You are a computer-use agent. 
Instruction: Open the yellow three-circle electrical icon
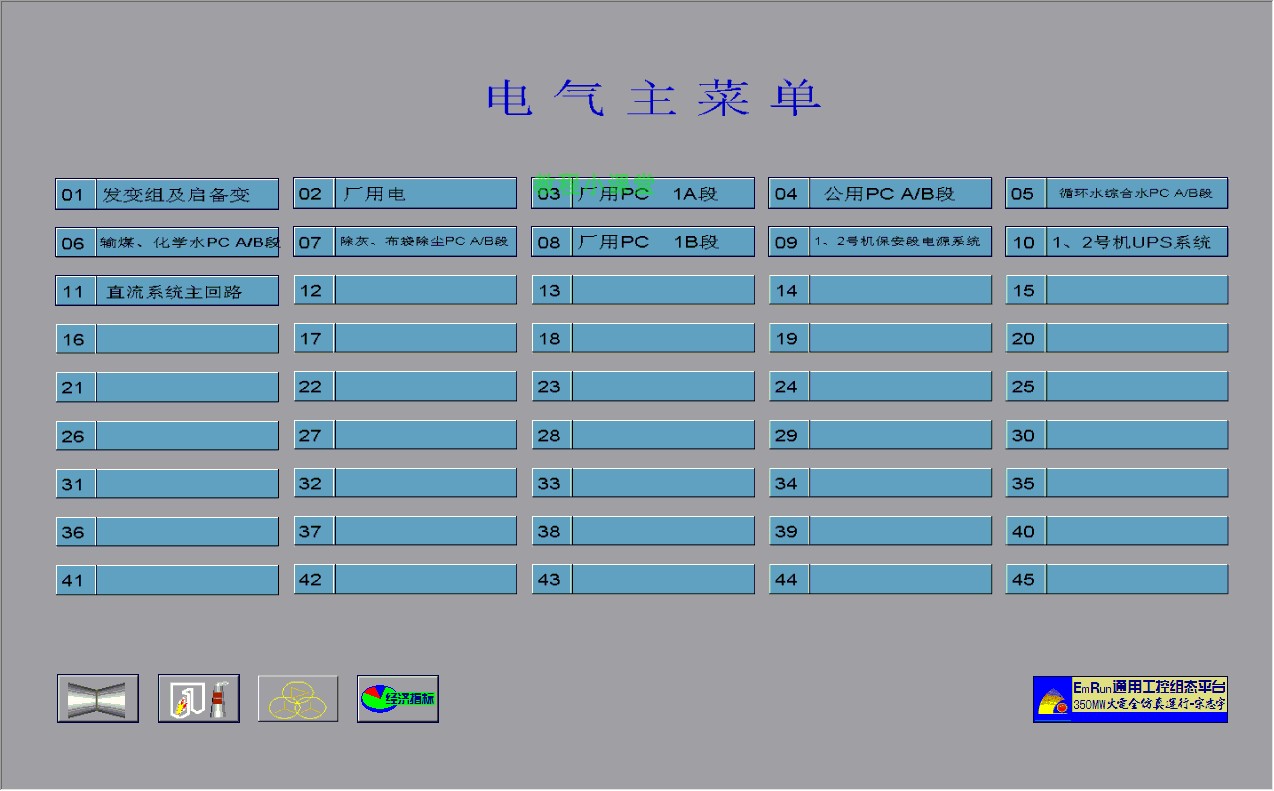(x=298, y=699)
